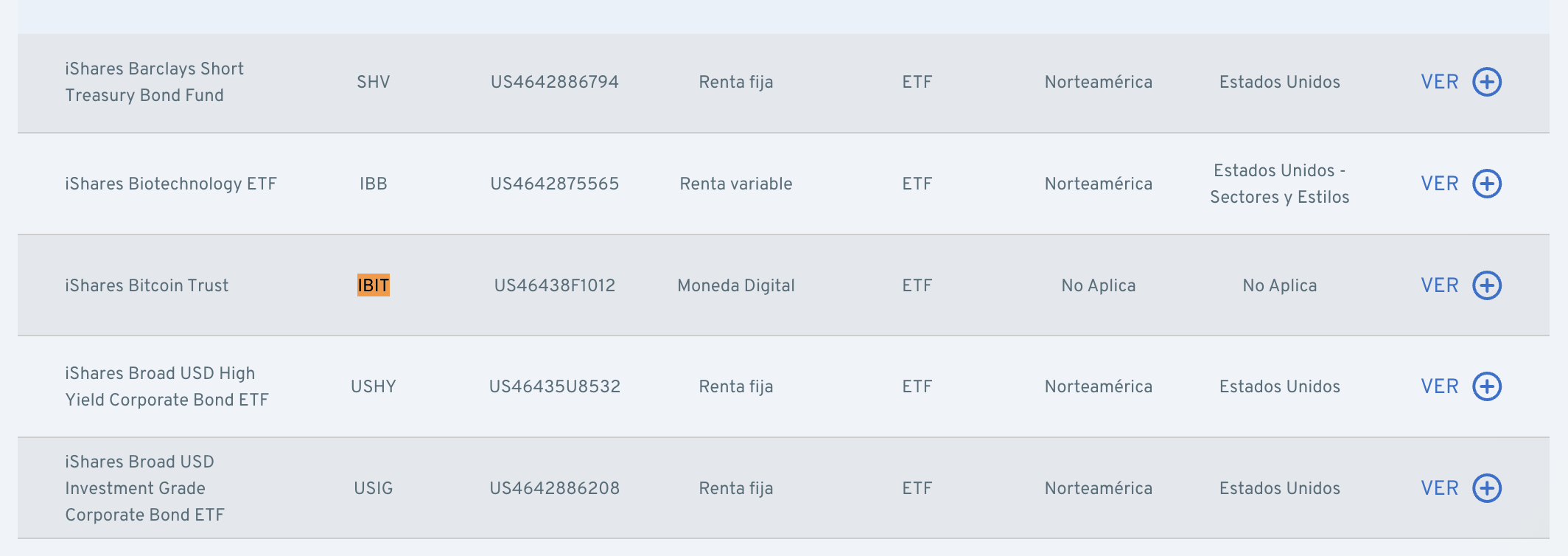This screenshot has width=1568, height=556.
Task: Click ISIN code US46438F1012
Action: pyautogui.click(x=555, y=285)
